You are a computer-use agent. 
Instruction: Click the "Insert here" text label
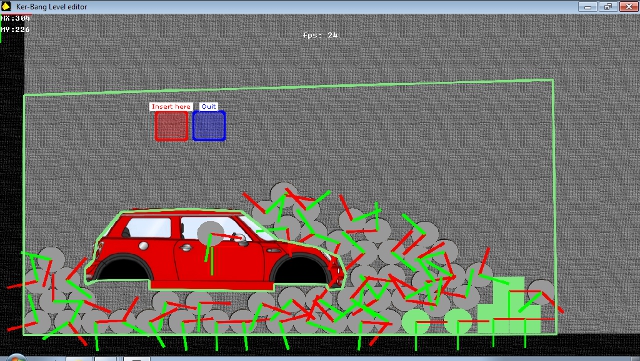pos(171,107)
